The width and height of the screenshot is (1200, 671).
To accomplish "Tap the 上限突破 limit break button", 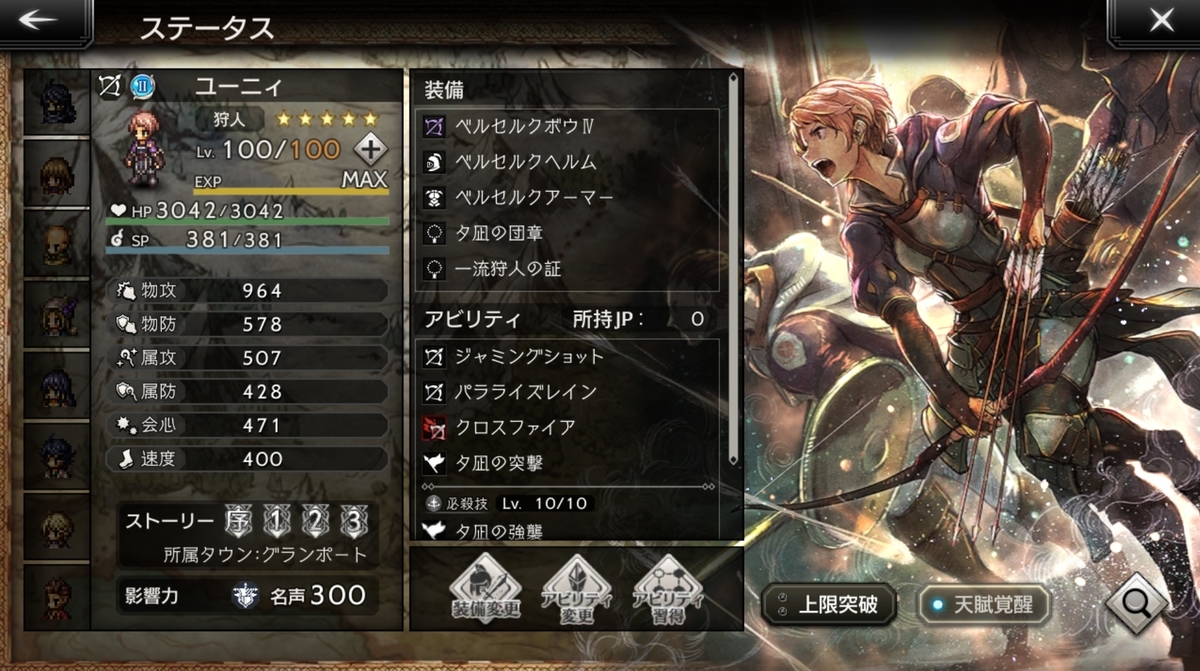I will pos(829,604).
